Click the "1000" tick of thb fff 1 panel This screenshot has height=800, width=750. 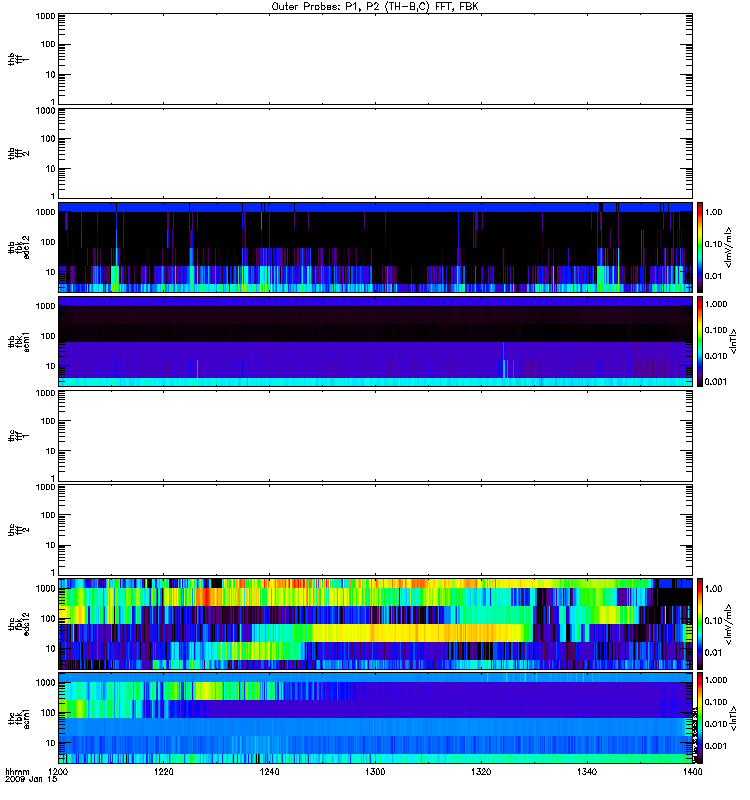45,16
